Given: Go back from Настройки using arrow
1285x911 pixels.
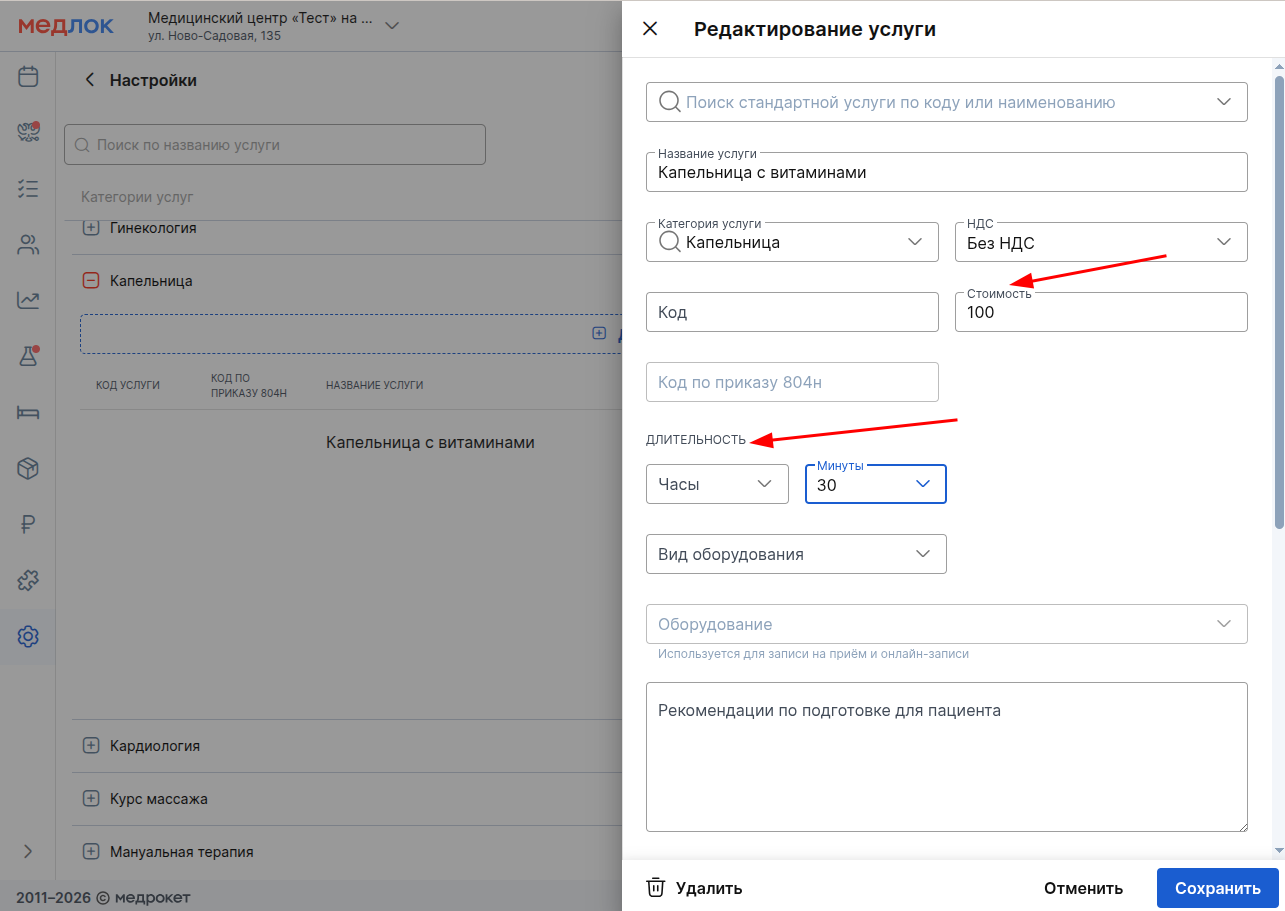Looking at the screenshot, I should point(90,80).
